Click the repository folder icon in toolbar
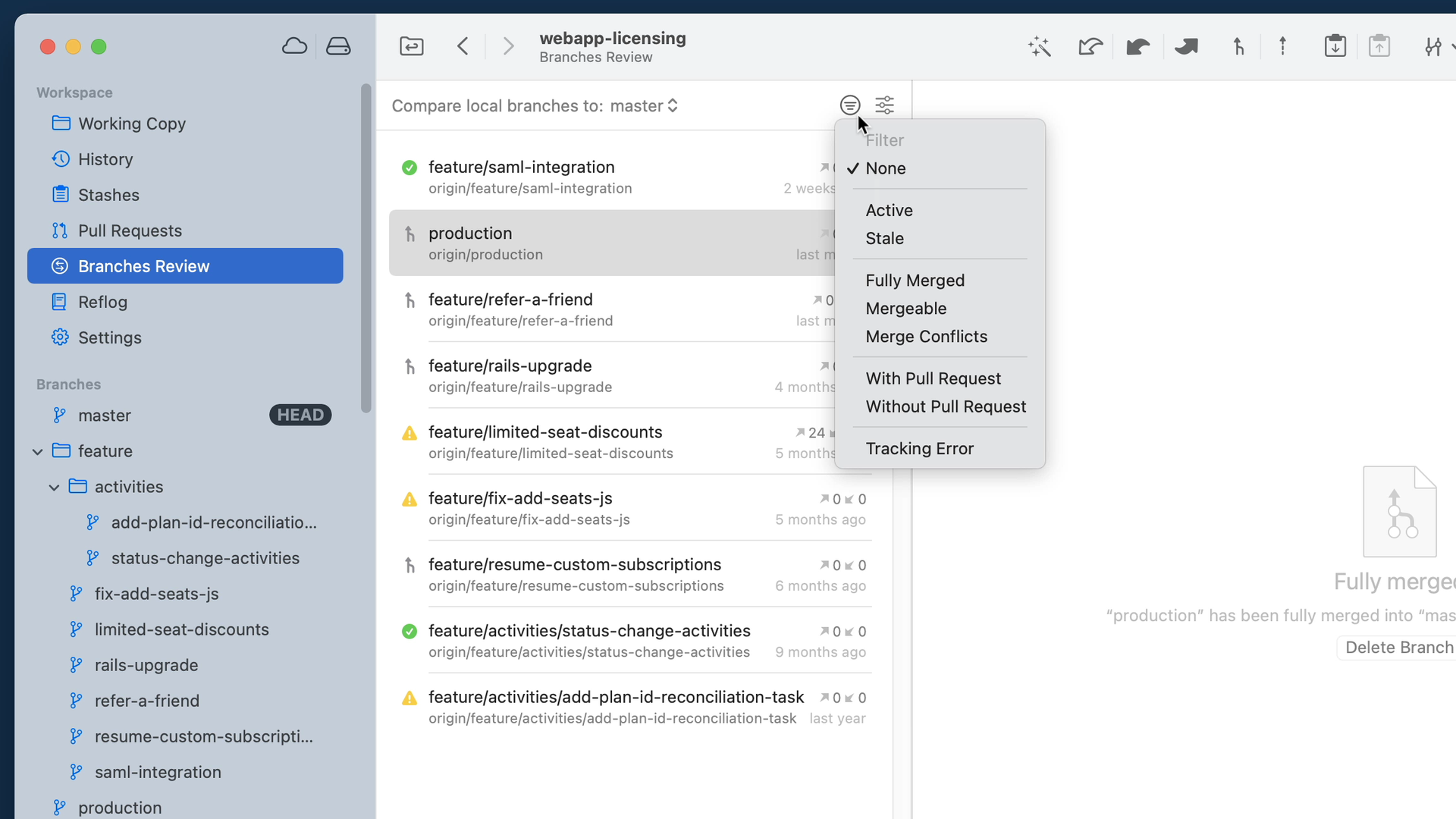This screenshot has width=1456, height=819. 411,46
